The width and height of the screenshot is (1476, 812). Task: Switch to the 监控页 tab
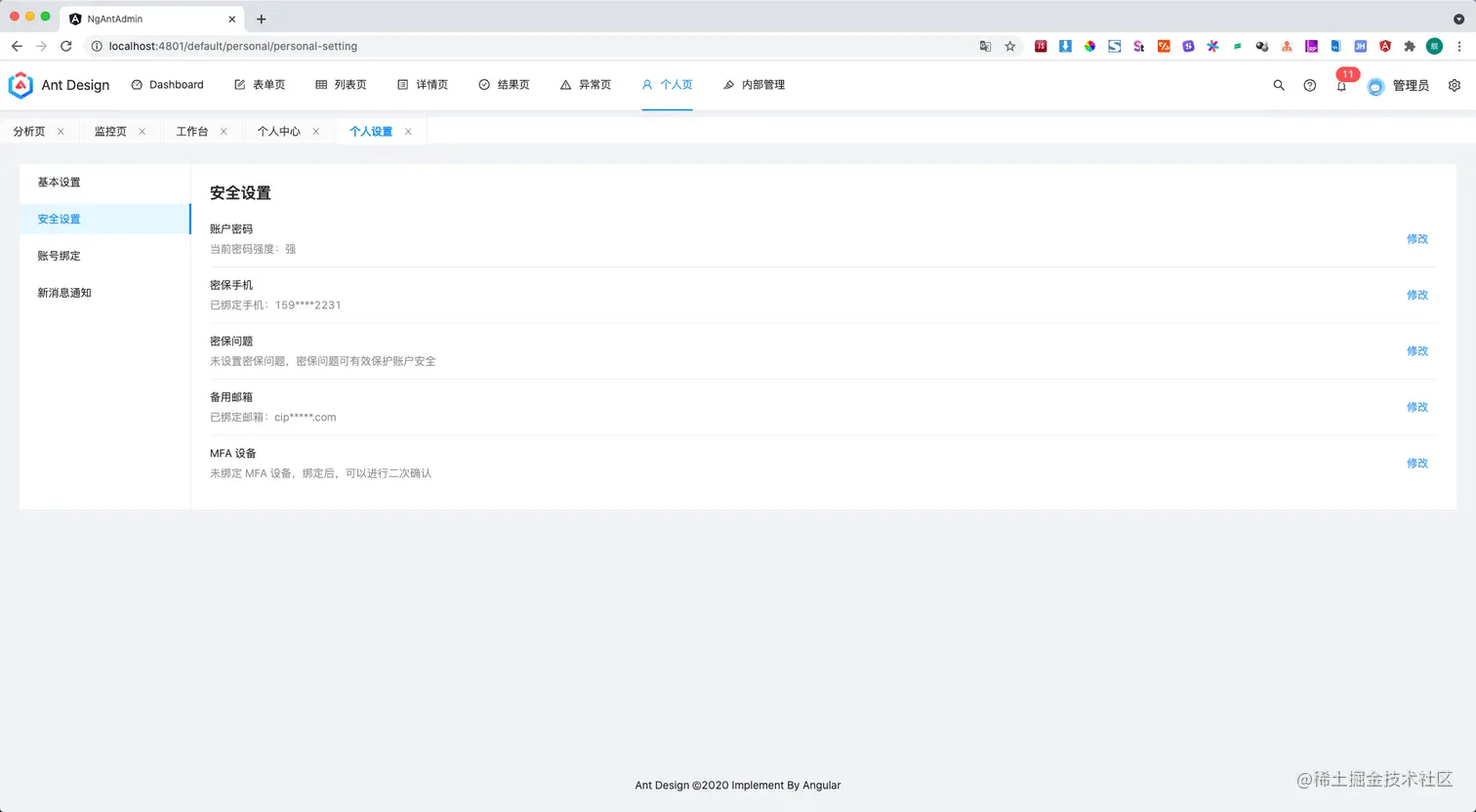tap(110, 132)
